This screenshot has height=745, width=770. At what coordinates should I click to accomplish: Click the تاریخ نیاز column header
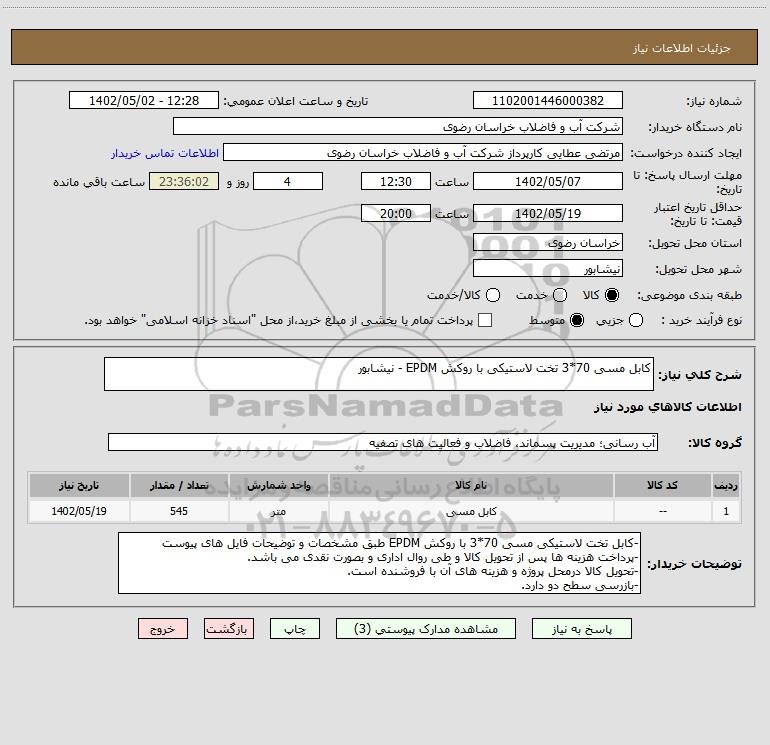pos(79,485)
